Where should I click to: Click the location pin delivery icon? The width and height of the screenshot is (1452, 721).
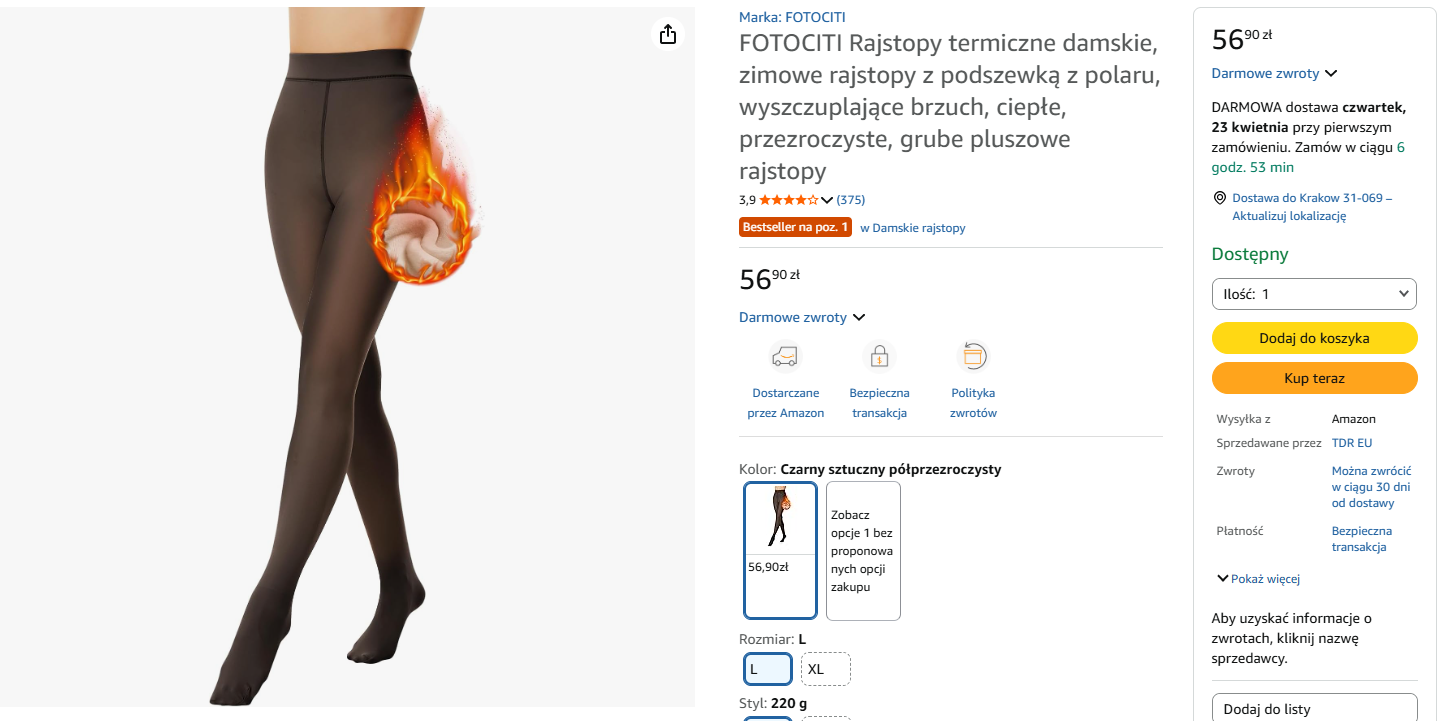click(x=1219, y=198)
